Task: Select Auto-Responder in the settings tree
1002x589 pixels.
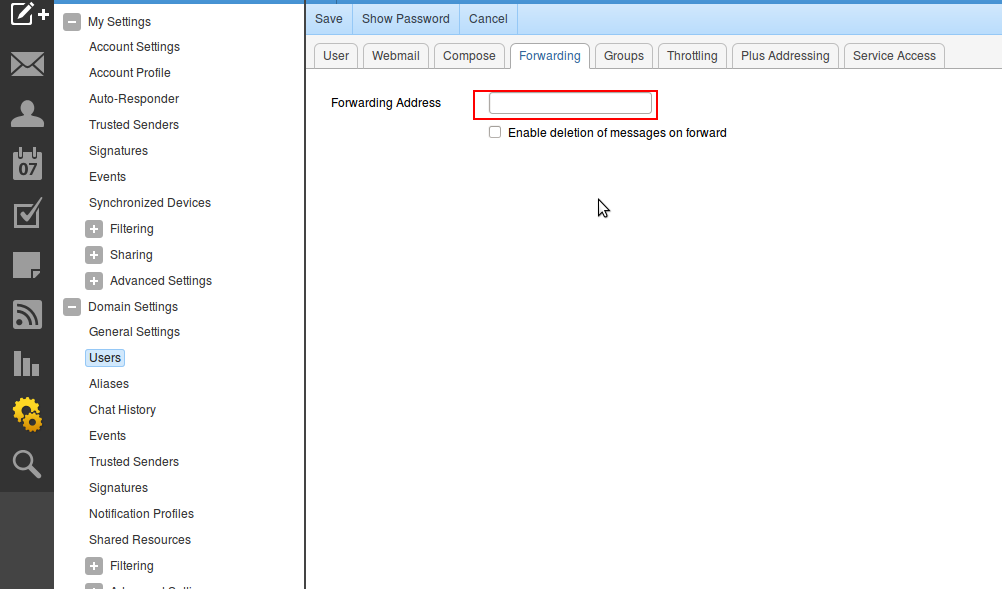Action: tap(134, 99)
